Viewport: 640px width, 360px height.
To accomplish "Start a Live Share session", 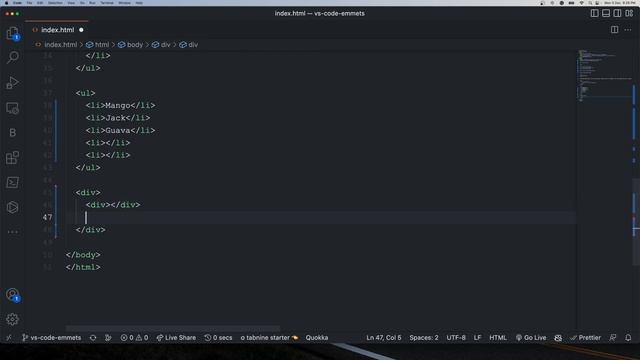I will [x=176, y=338].
